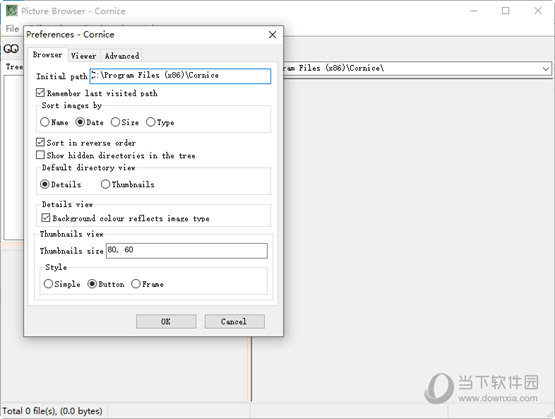Choose Details as default directory view
Image resolution: width=555 pixels, height=419 pixels.
pyautogui.click(x=61, y=184)
